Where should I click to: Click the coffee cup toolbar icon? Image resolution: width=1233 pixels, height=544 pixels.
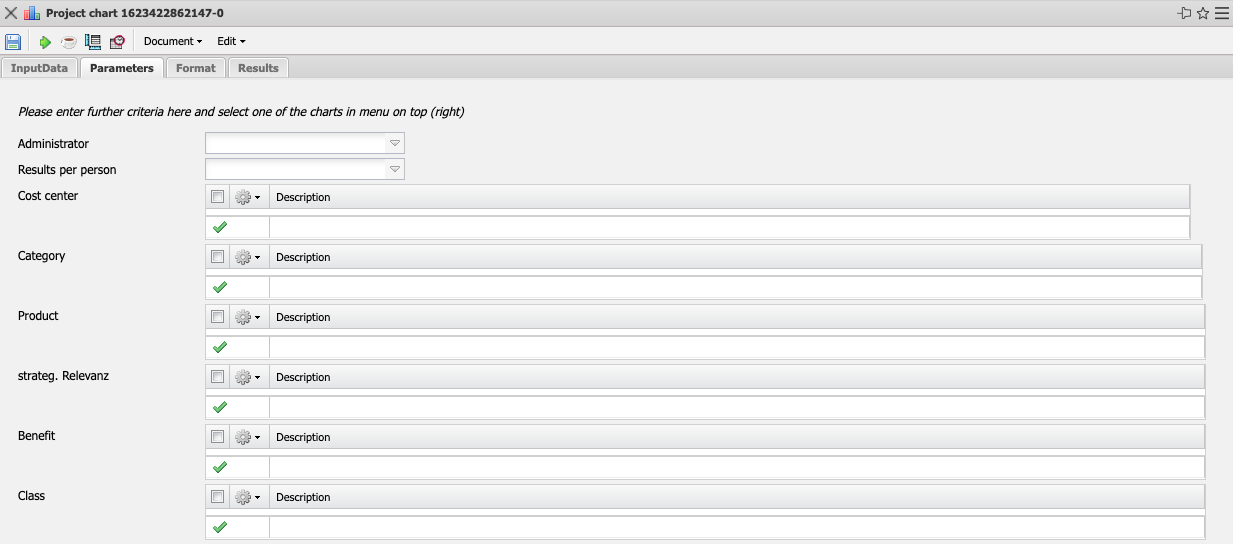point(69,42)
